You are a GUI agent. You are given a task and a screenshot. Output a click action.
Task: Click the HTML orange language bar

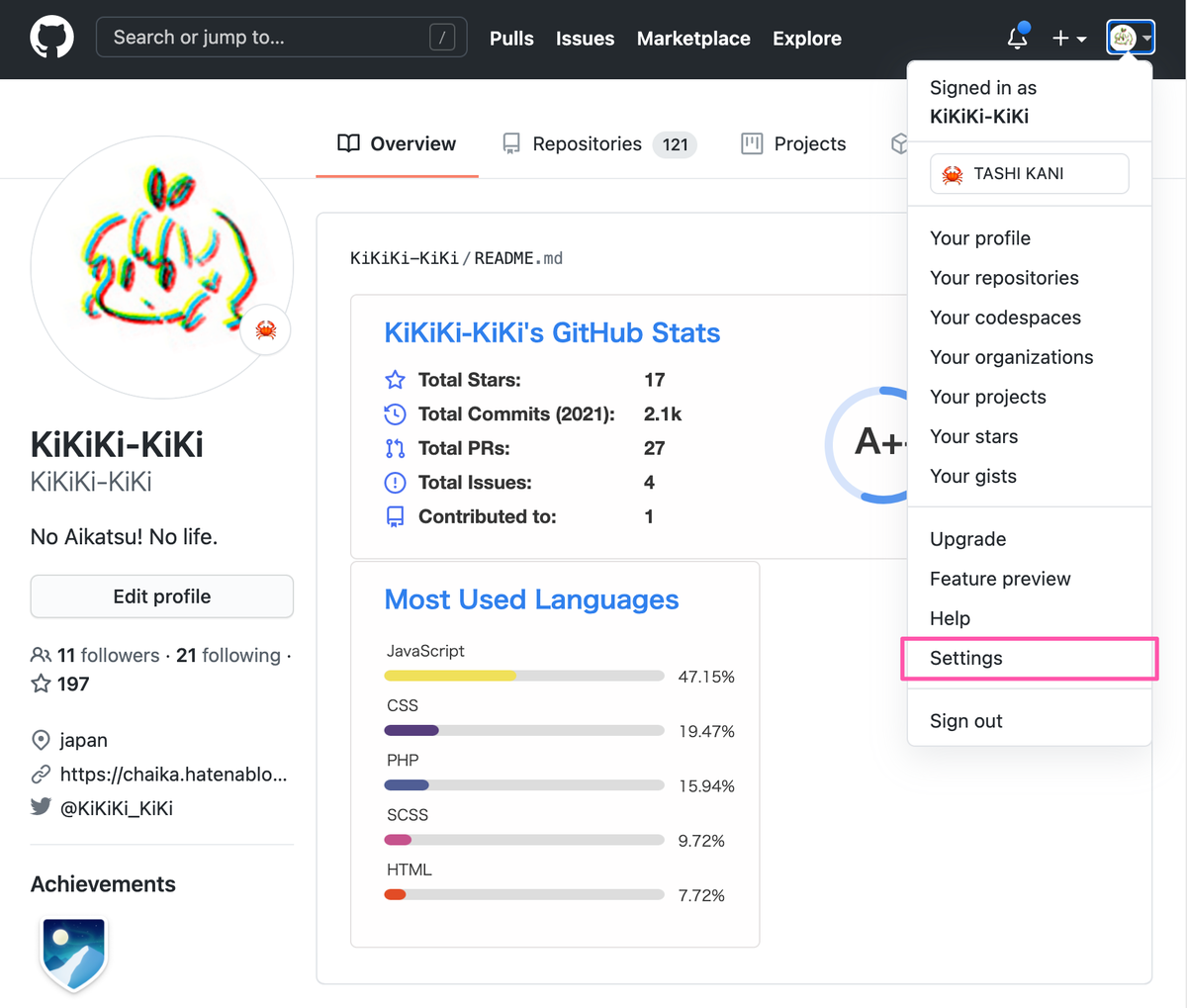click(x=395, y=894)
